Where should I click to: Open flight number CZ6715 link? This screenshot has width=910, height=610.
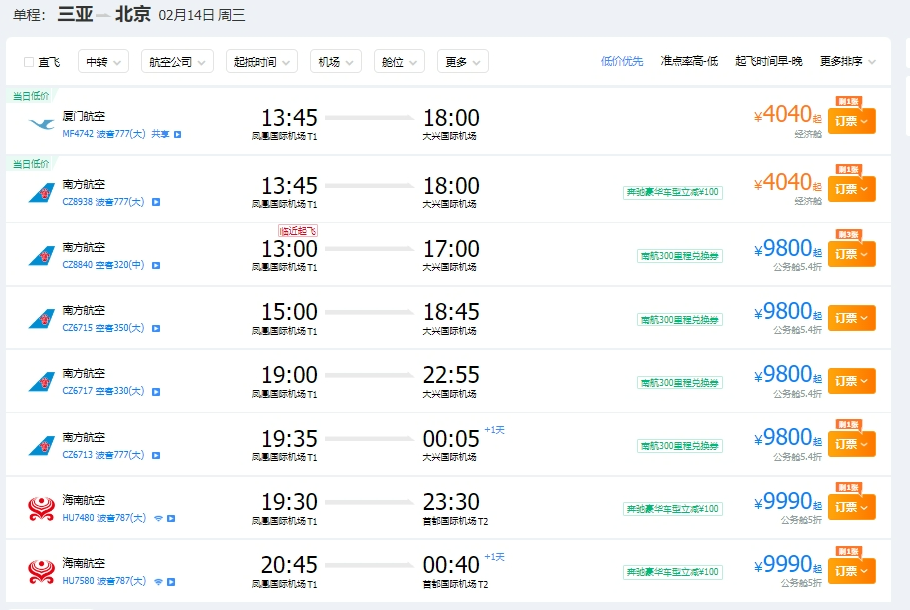pyautogui.click(x=77, y=328)
